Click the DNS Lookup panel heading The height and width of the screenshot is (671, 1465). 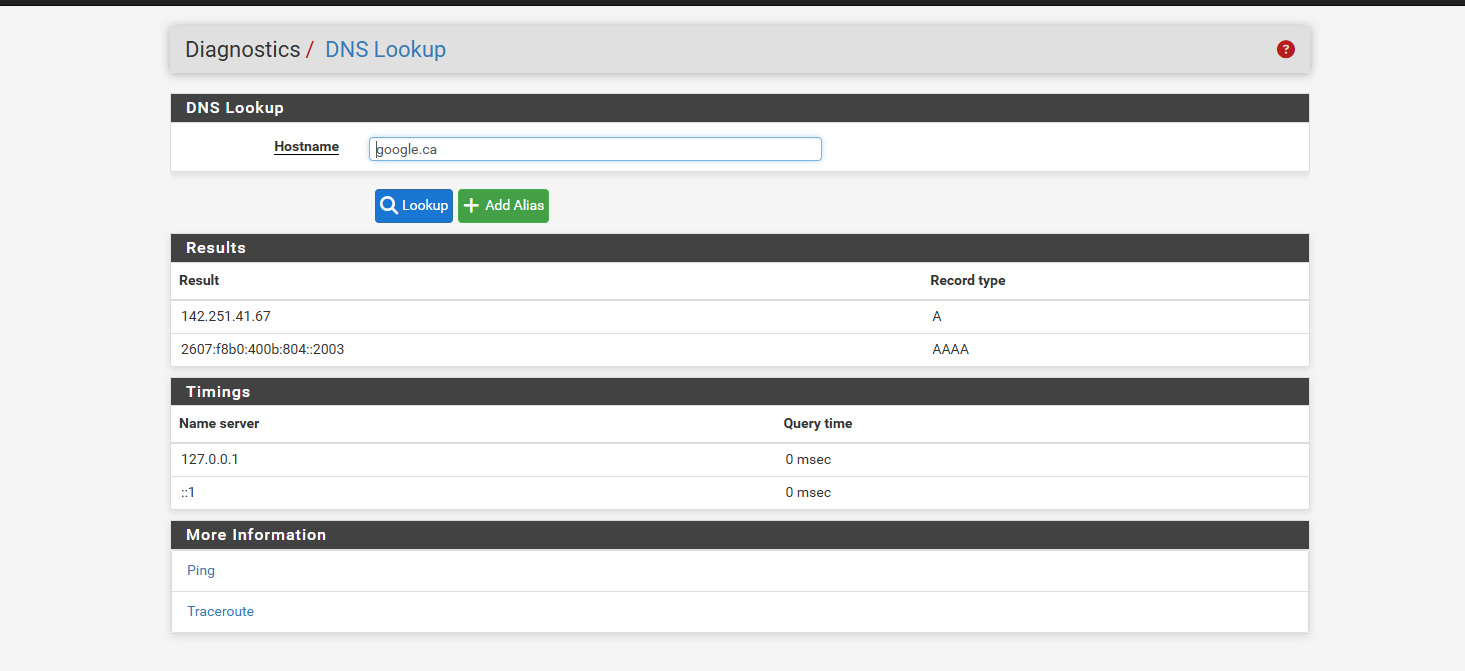(x=235, y=108)
